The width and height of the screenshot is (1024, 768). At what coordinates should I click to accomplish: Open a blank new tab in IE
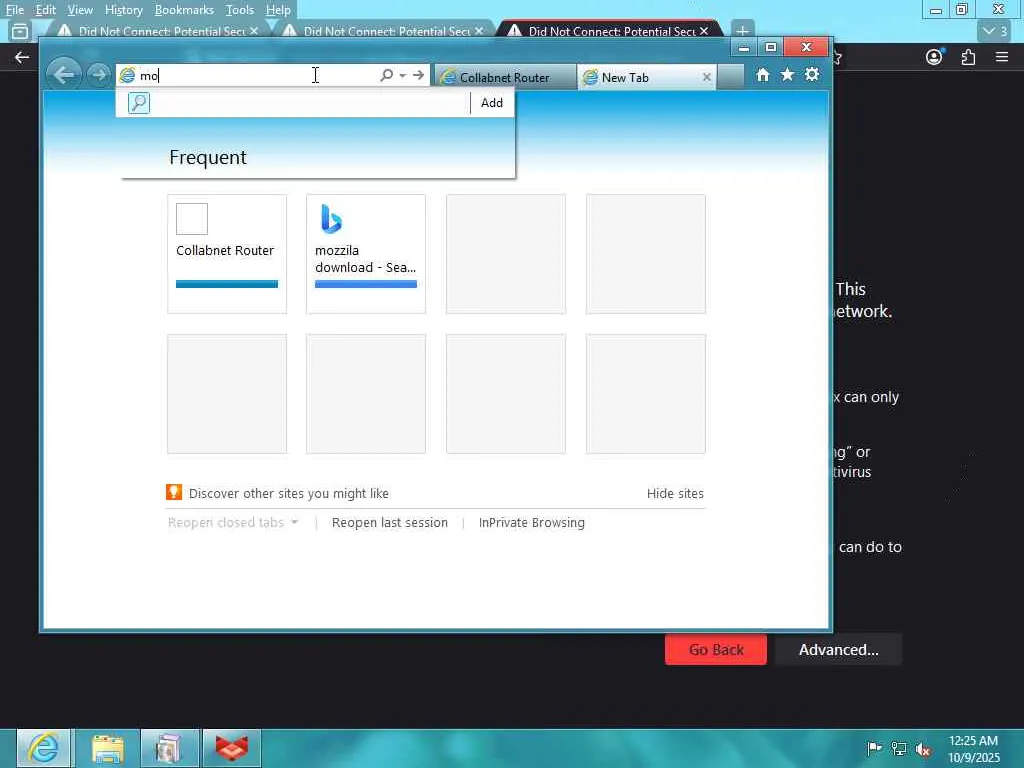point(730,77)
